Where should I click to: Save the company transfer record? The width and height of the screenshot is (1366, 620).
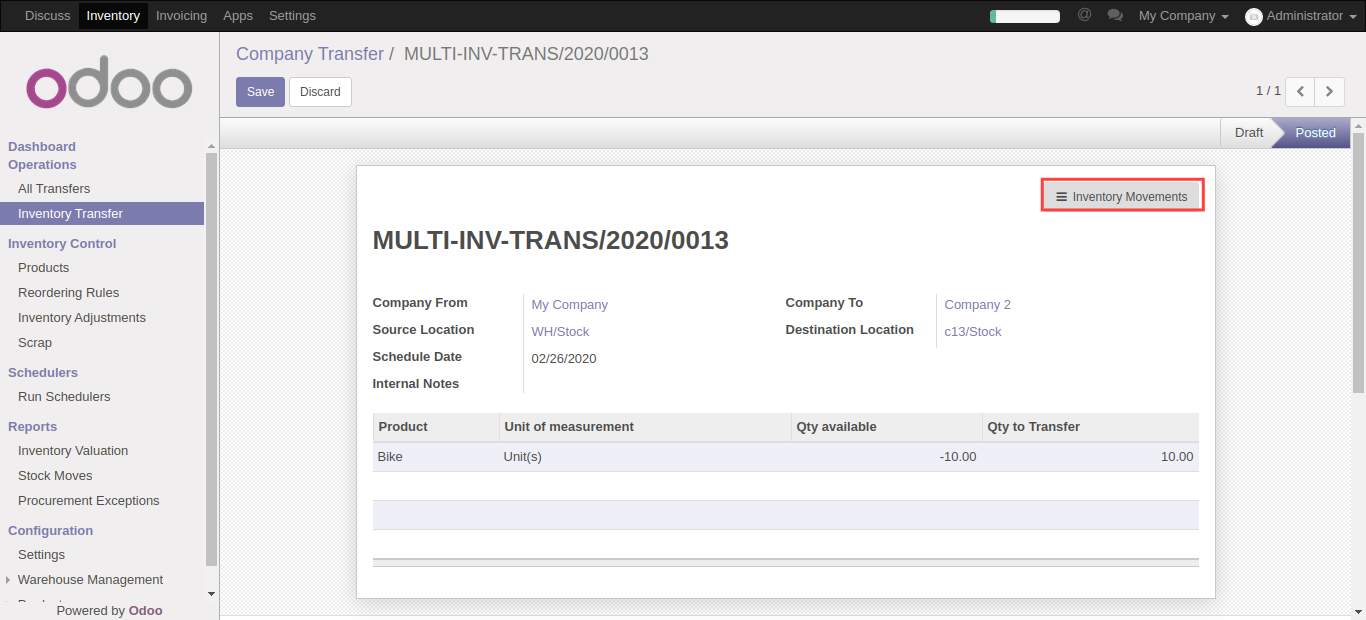tap(260, 92)
